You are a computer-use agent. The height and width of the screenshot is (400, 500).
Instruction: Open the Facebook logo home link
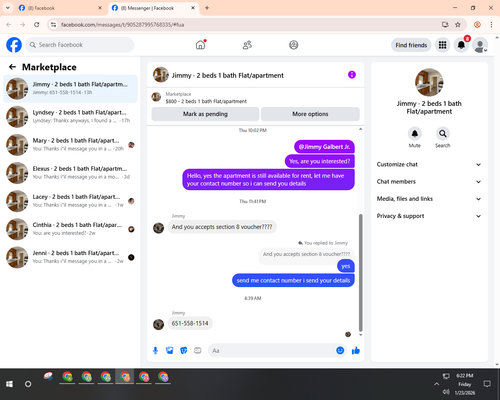[x=14, y=45]
